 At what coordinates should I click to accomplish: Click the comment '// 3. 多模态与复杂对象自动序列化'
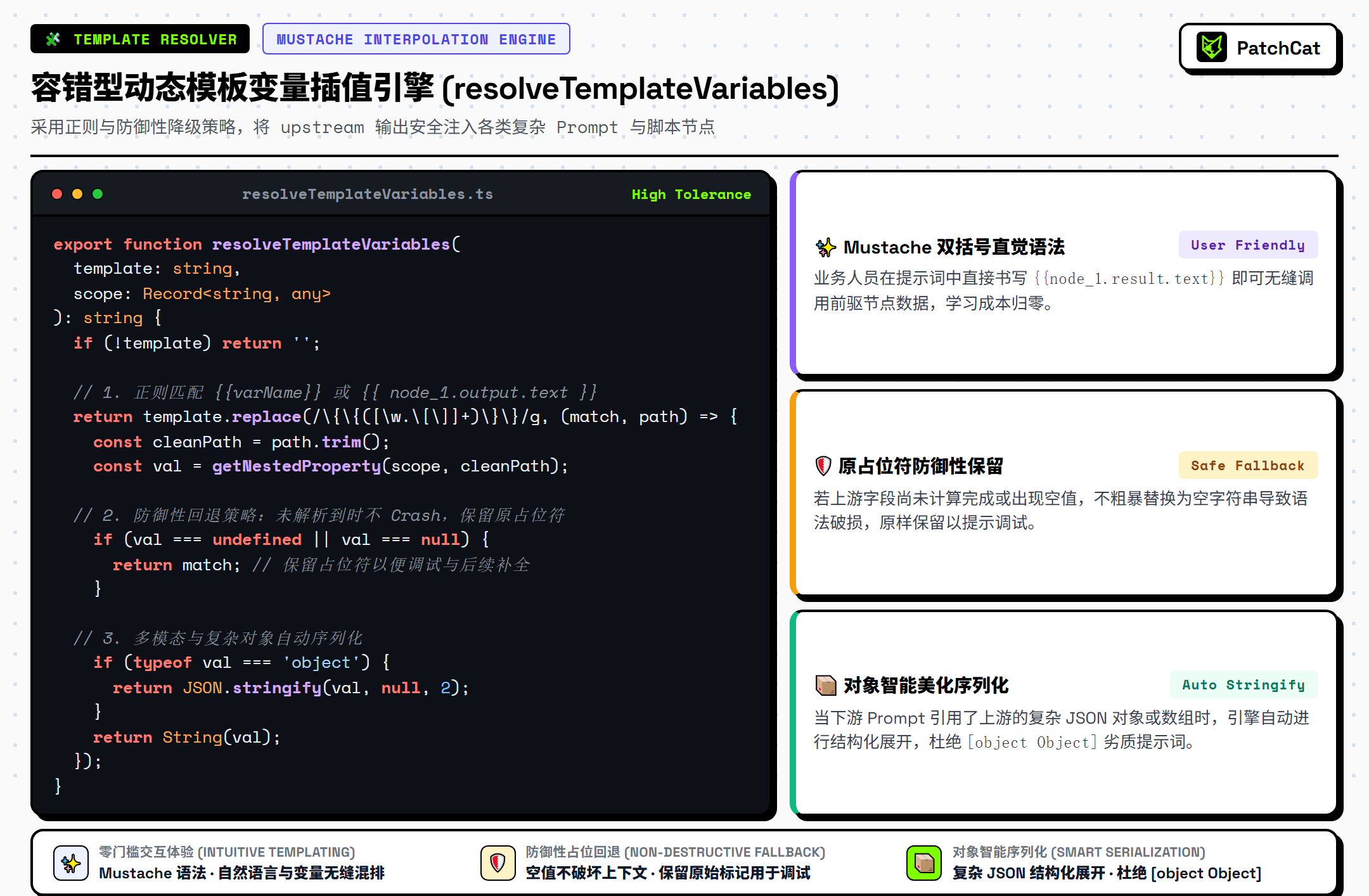(x=218, y=638)
